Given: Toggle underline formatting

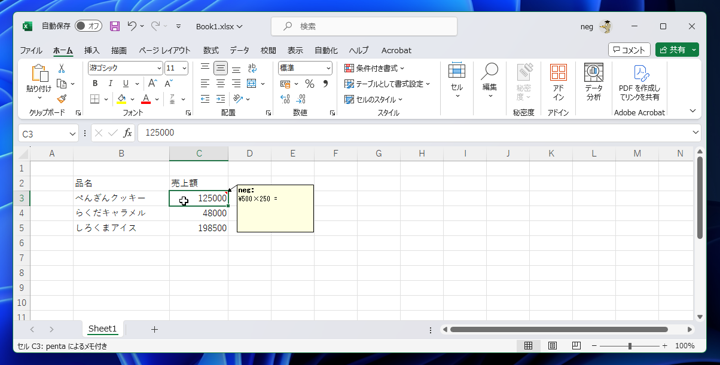Looking at the screenshot, I should (125, 84).
